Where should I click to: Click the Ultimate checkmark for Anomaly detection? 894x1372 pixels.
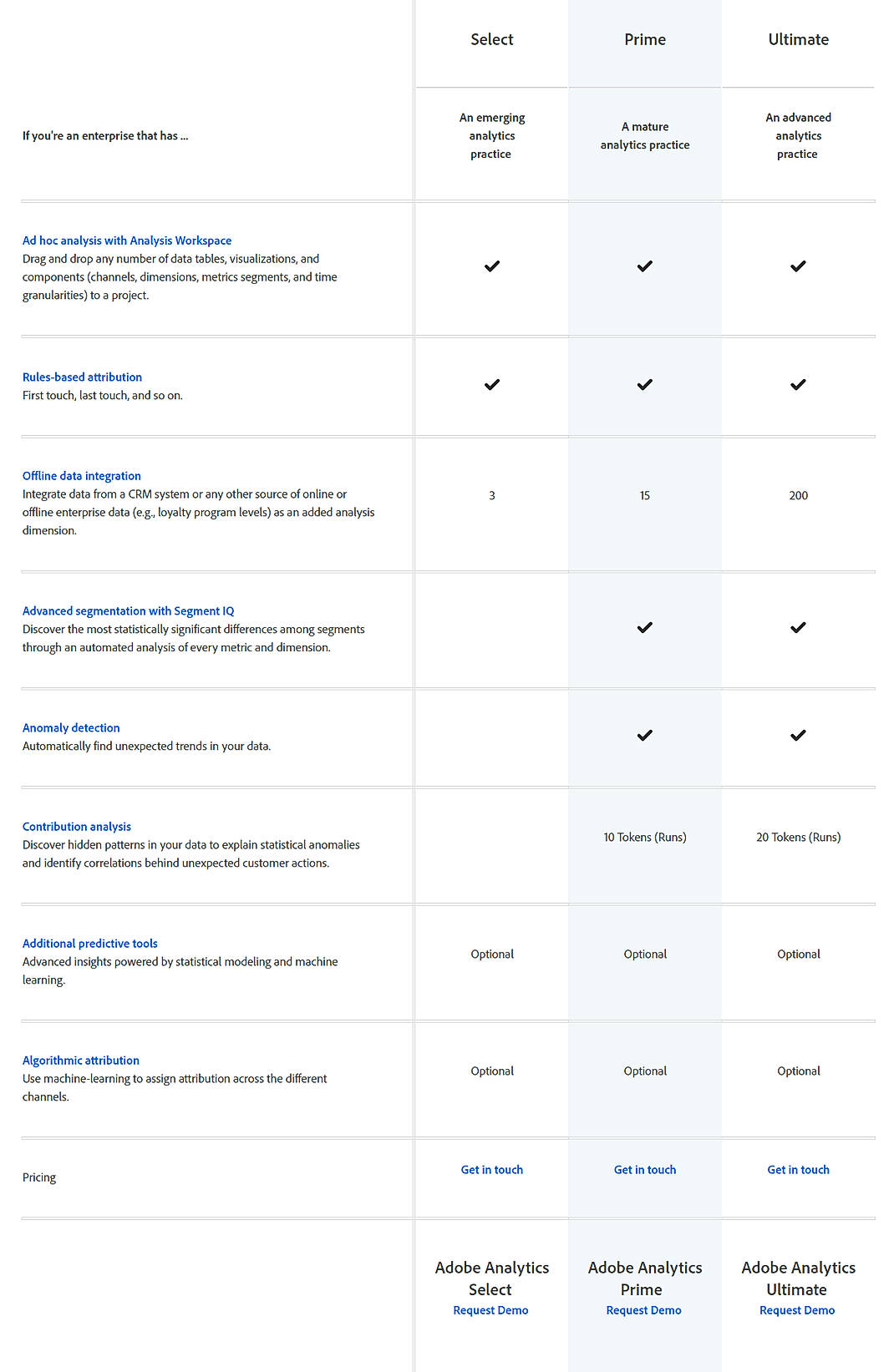click(798, 736)
